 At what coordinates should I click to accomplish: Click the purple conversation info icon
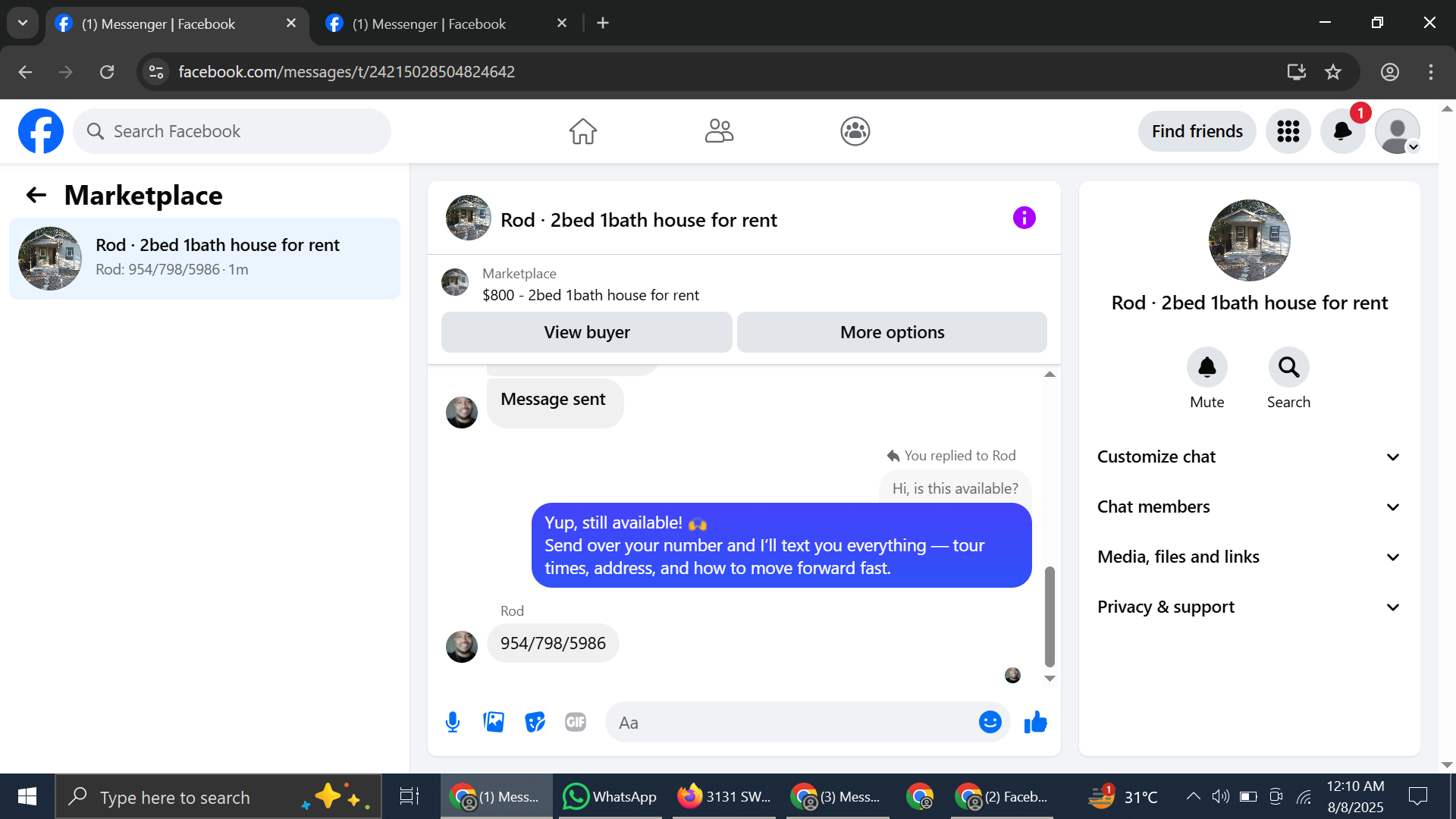point(1024,218)
